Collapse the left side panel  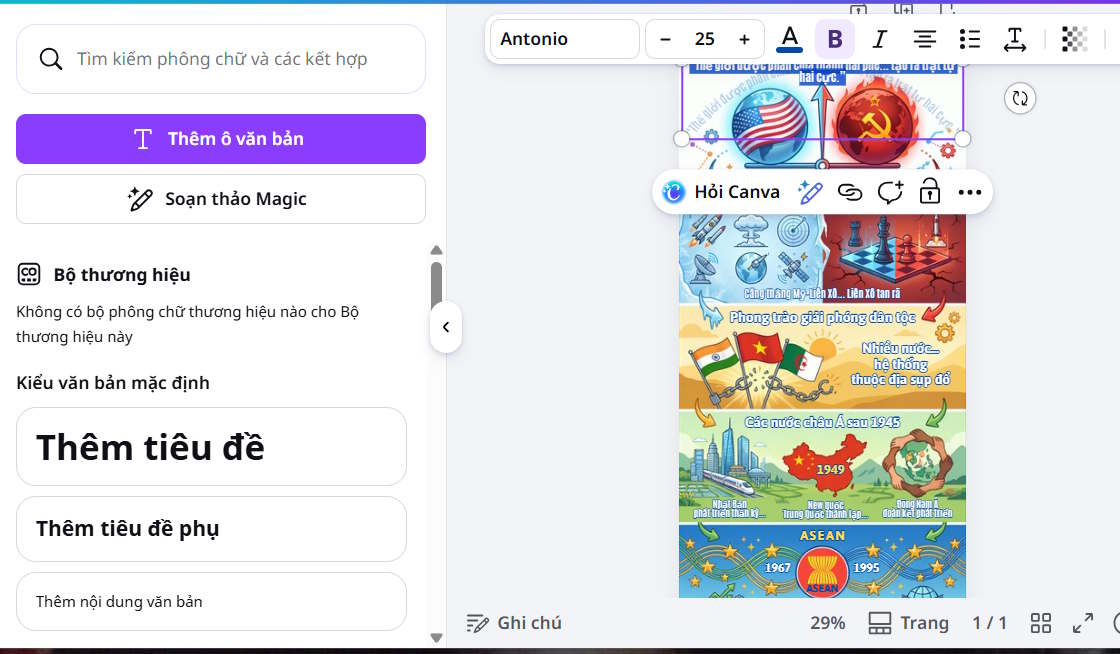pos(446,327)
